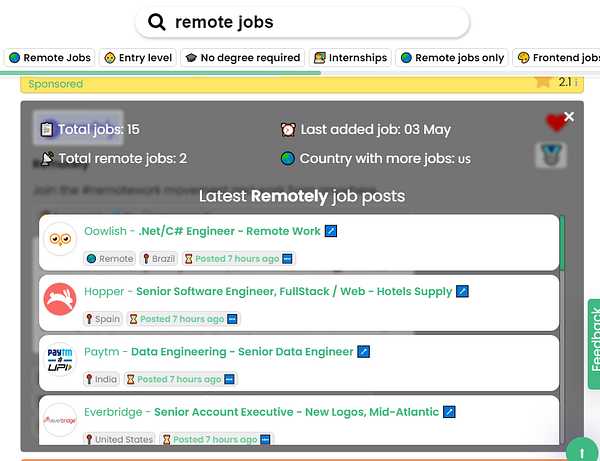Click the Hopper rabbit logo

pos(60,299)
